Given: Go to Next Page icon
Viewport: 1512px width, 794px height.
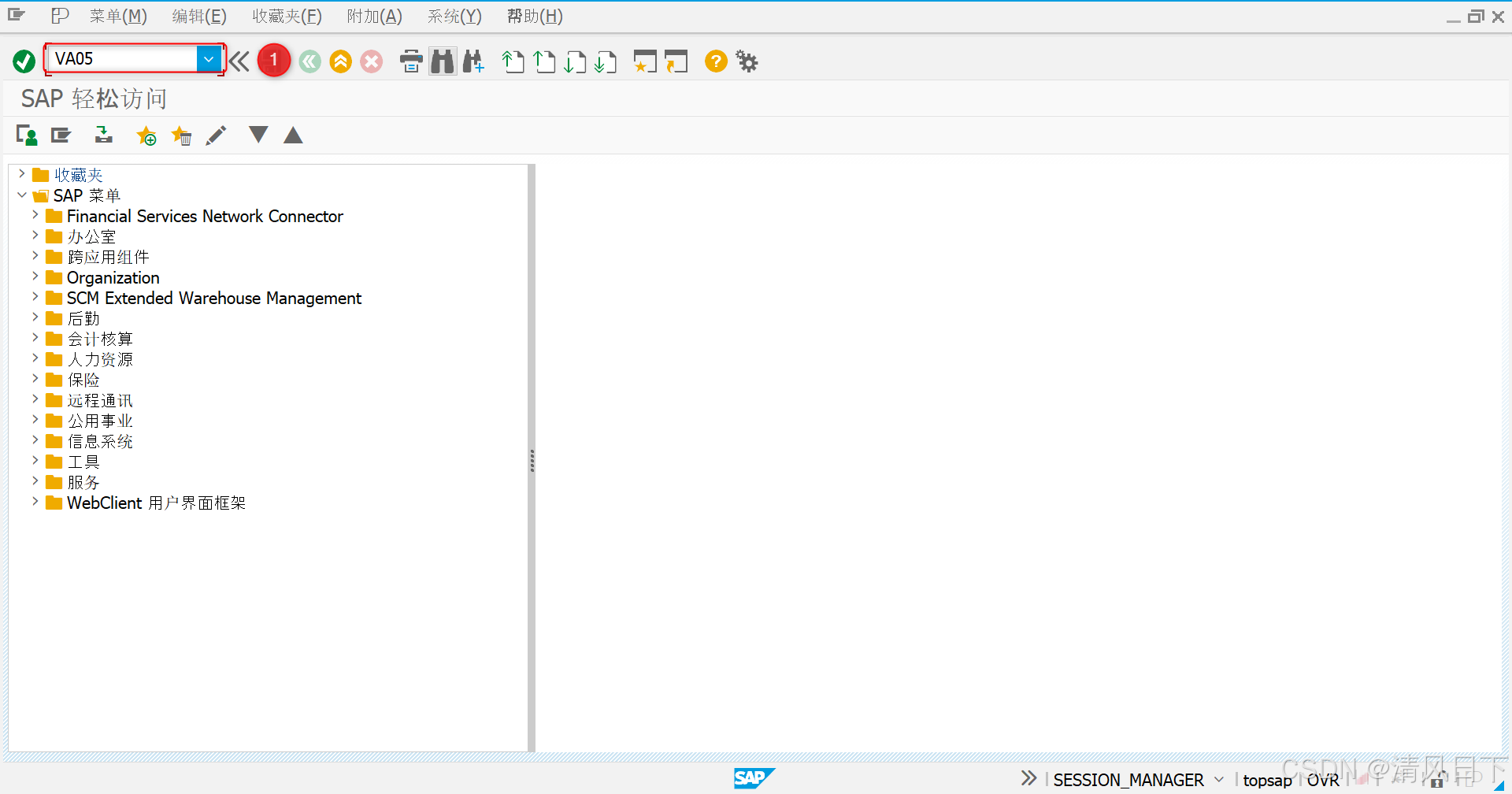Looking at the screenshot, I should pos(575,61).
